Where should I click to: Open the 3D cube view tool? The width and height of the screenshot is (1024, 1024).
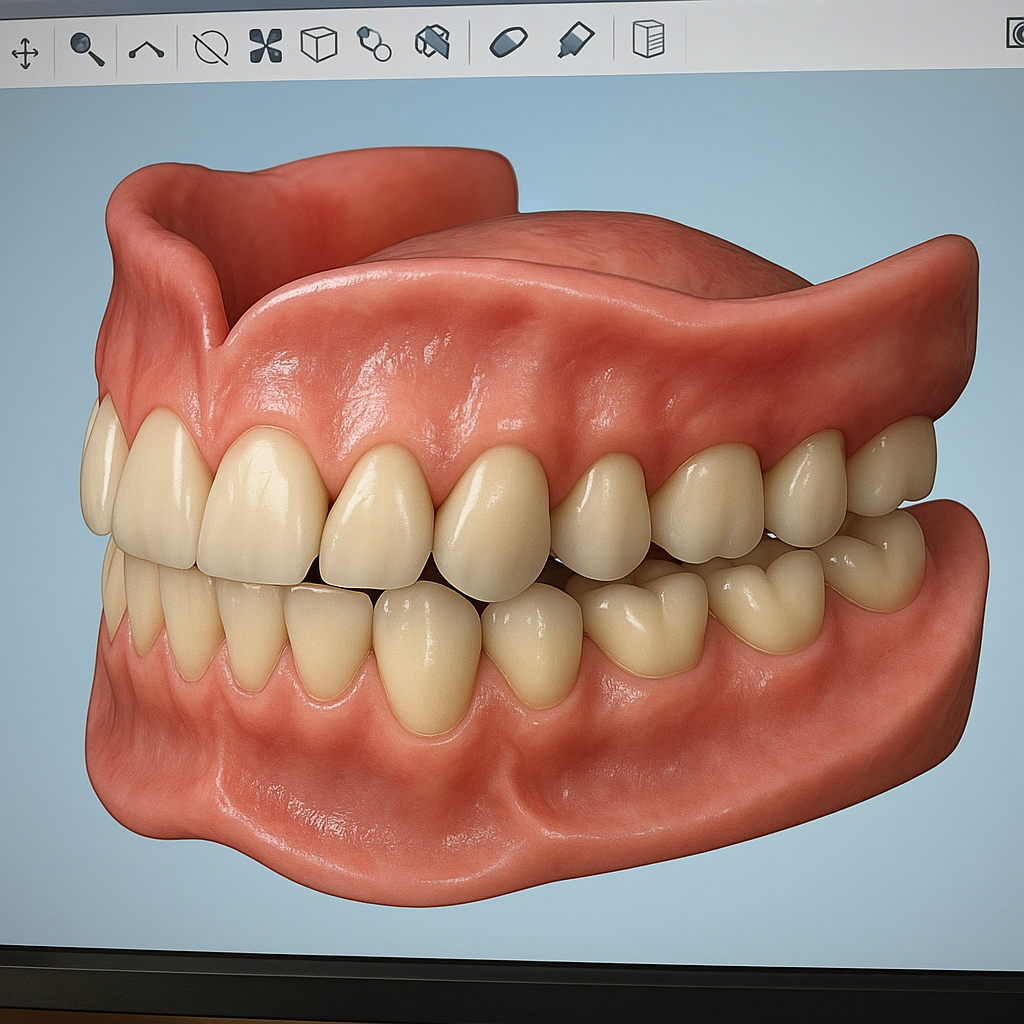tap(318, 42)
